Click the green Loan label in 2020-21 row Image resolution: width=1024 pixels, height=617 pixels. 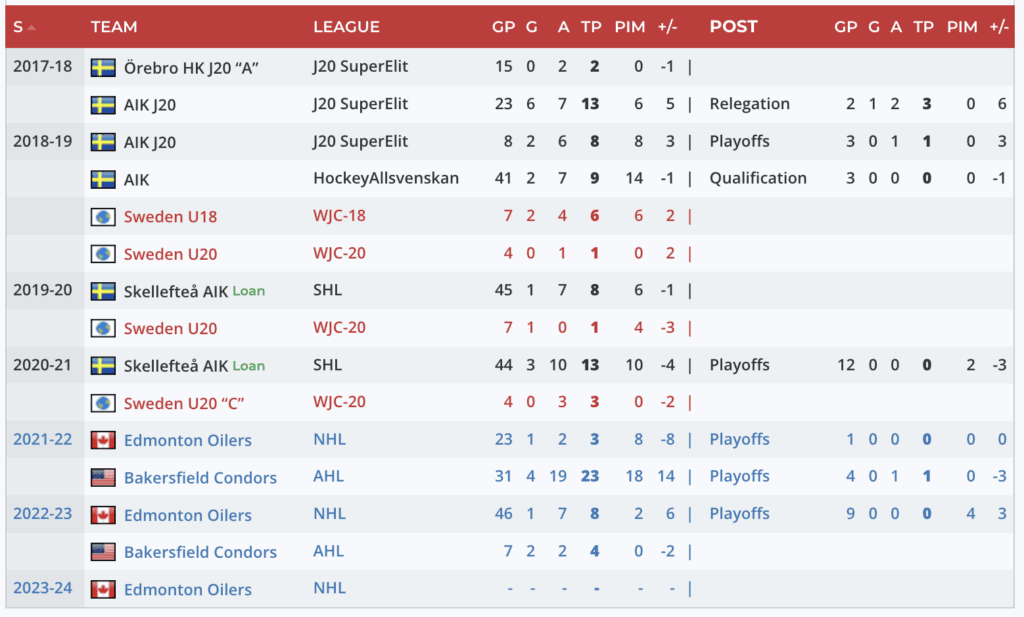249,366
